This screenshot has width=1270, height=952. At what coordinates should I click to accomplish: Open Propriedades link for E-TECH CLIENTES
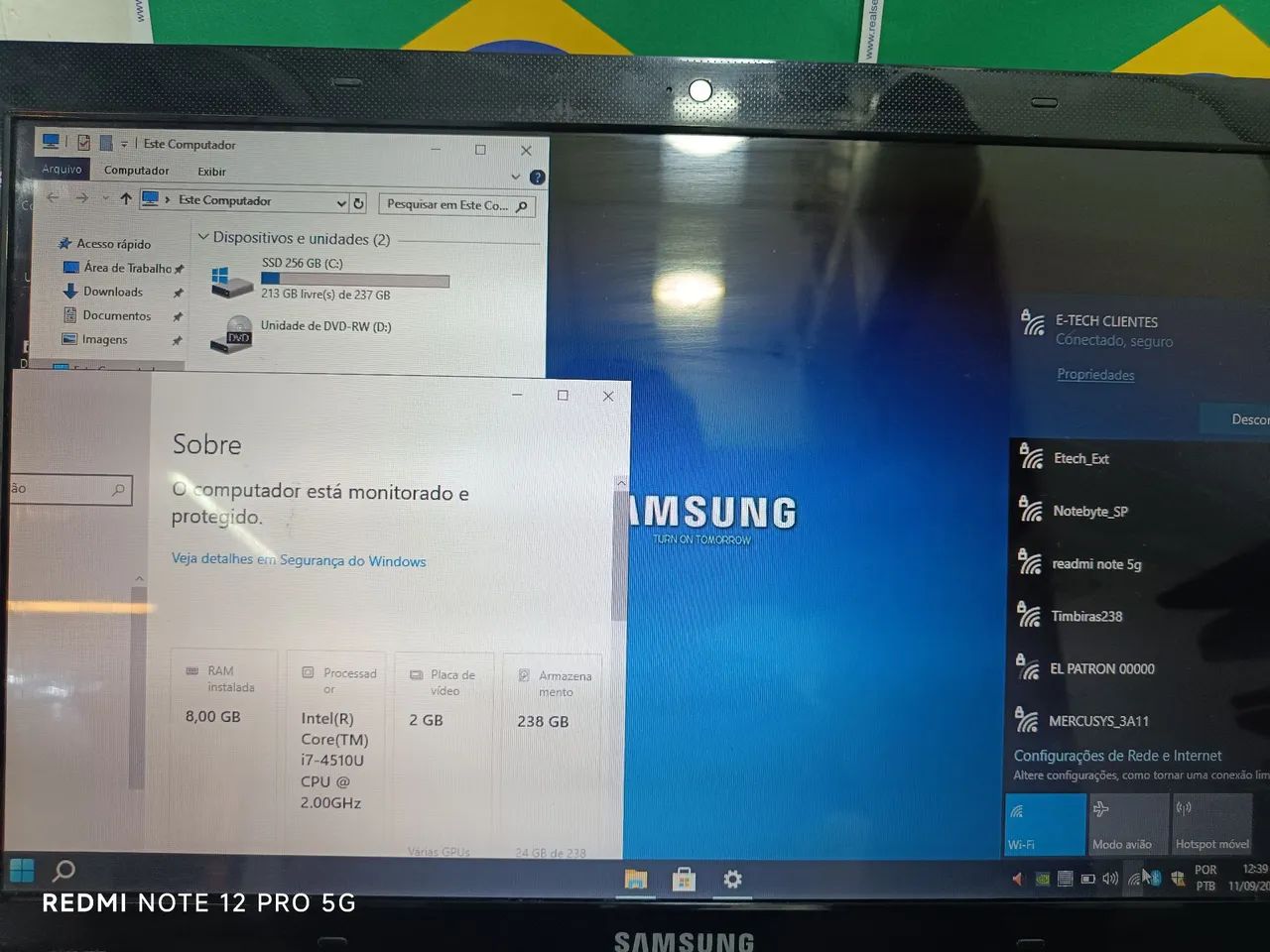tap(1095, 375)
